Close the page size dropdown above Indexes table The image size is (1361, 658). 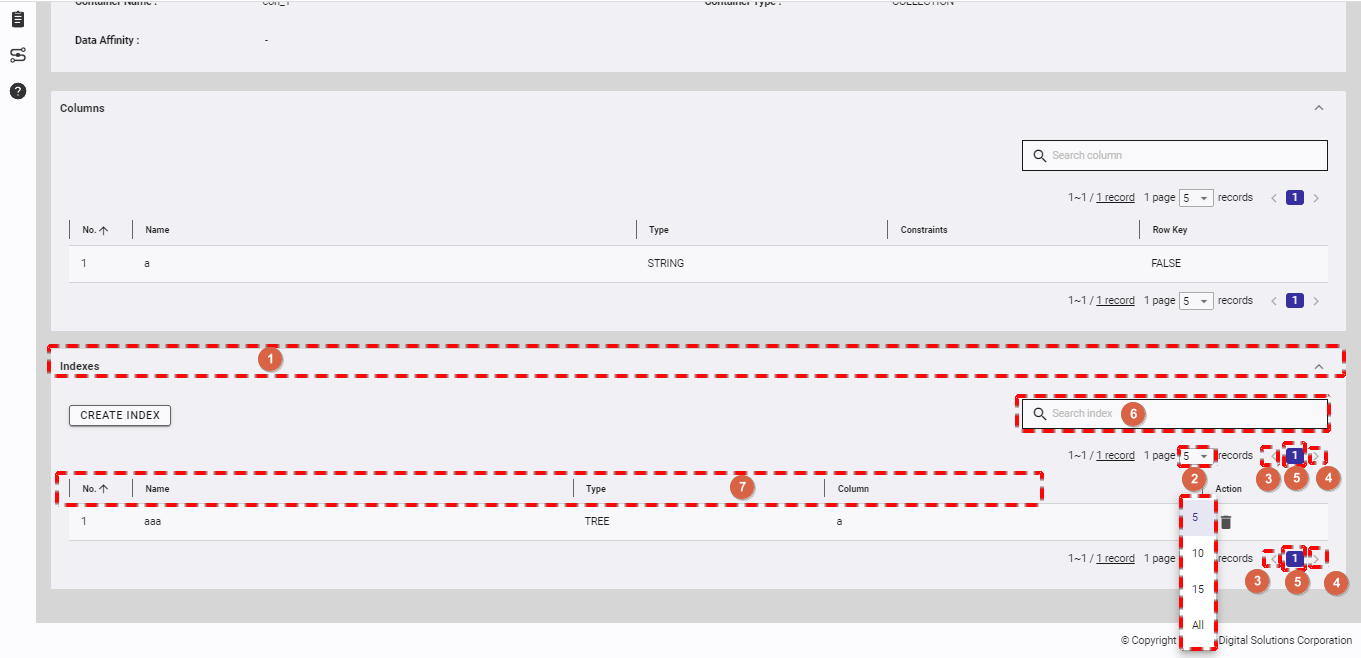click(1196, 456)
